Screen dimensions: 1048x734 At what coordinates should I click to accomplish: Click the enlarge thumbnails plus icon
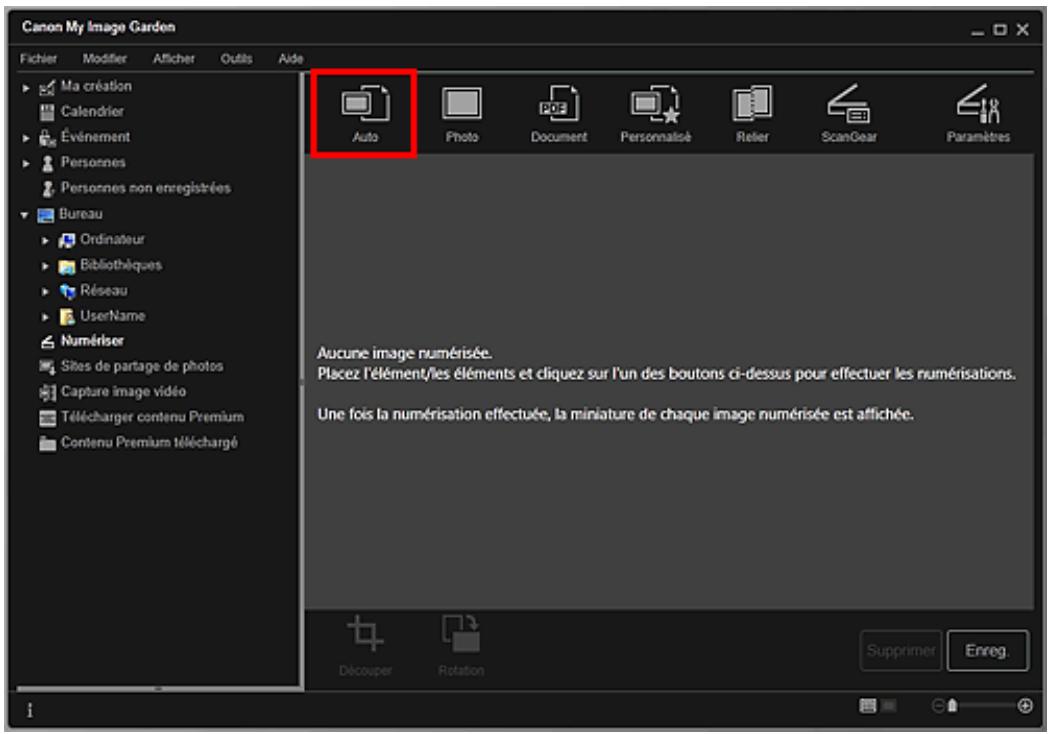[x=1024, y=706]
